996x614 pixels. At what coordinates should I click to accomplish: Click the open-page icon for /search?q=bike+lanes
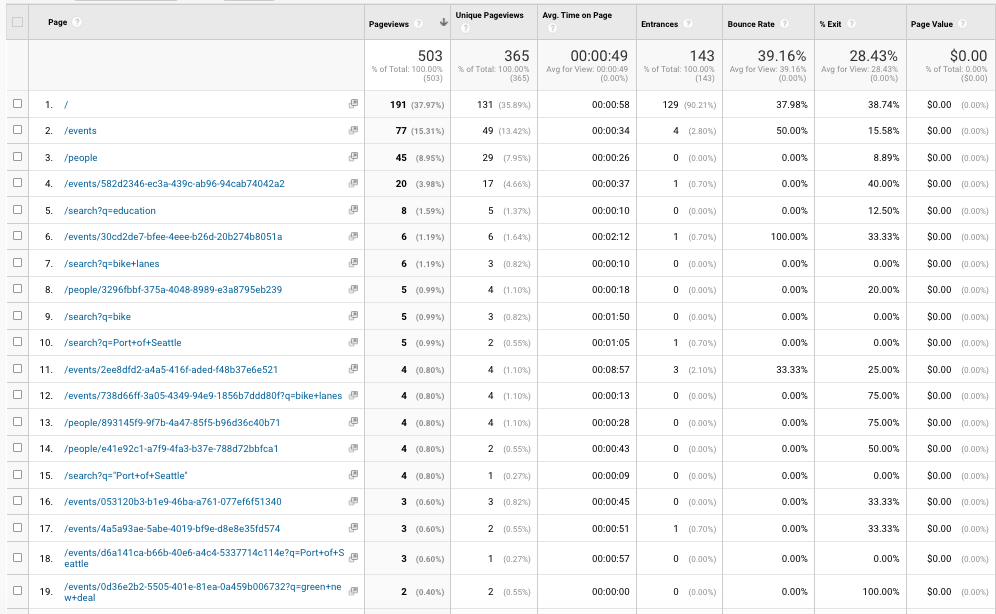click(354, 263)
